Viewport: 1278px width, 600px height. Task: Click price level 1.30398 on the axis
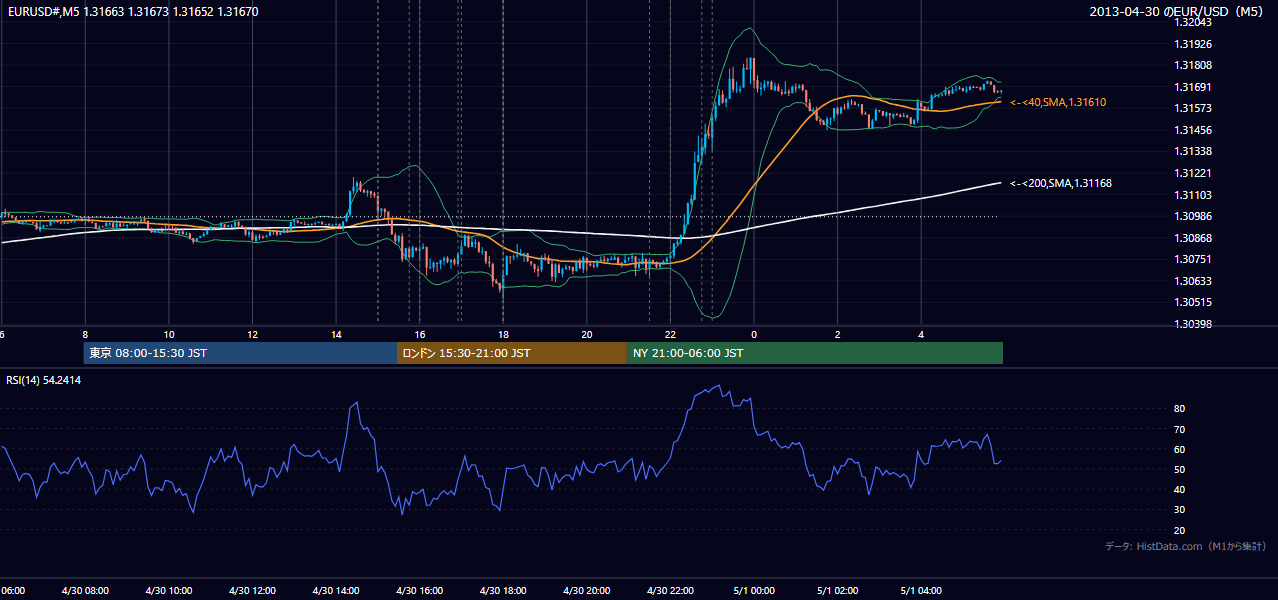[x=1193, y=324]
